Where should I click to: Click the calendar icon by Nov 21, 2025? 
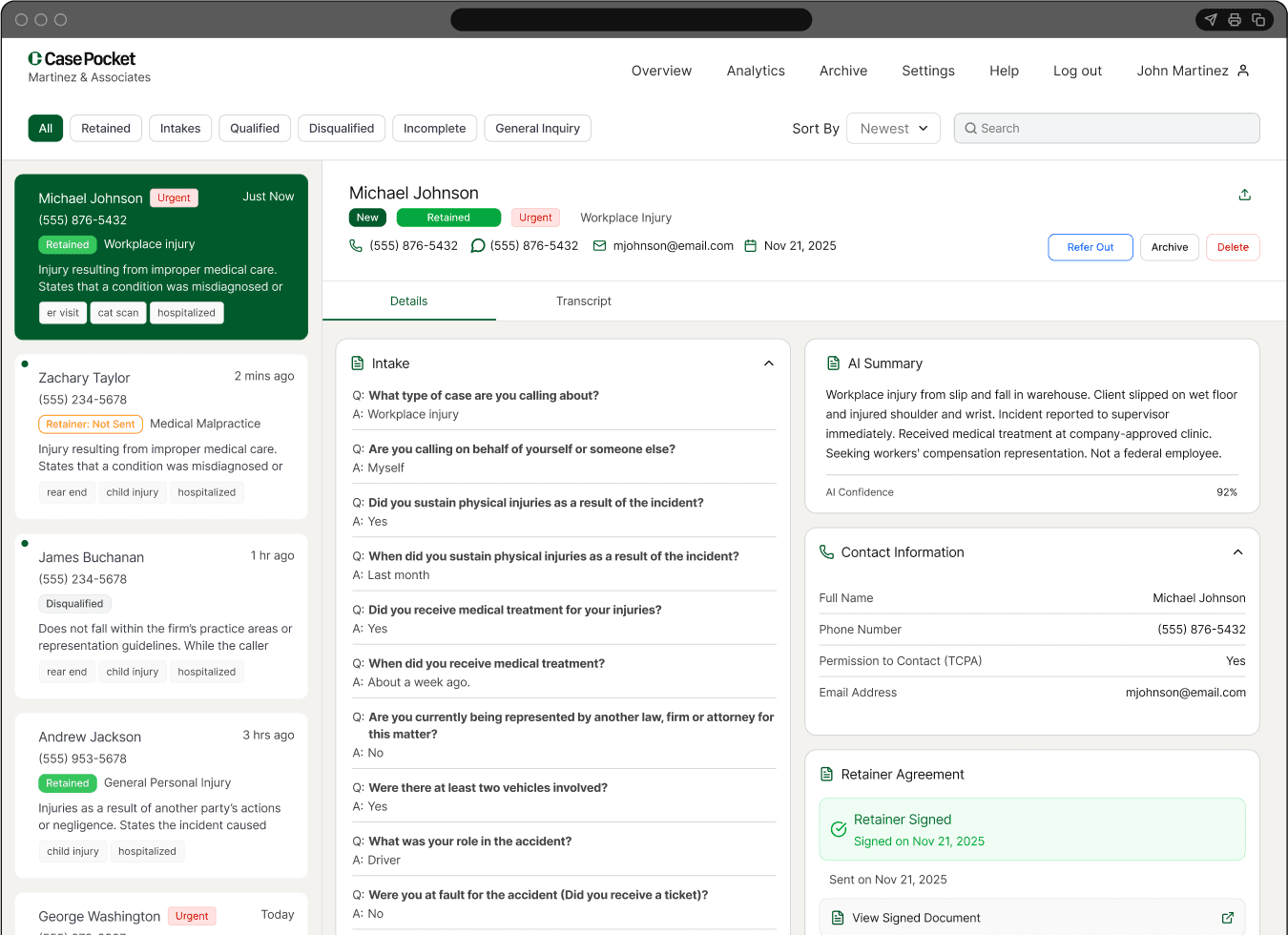[751, 246]
